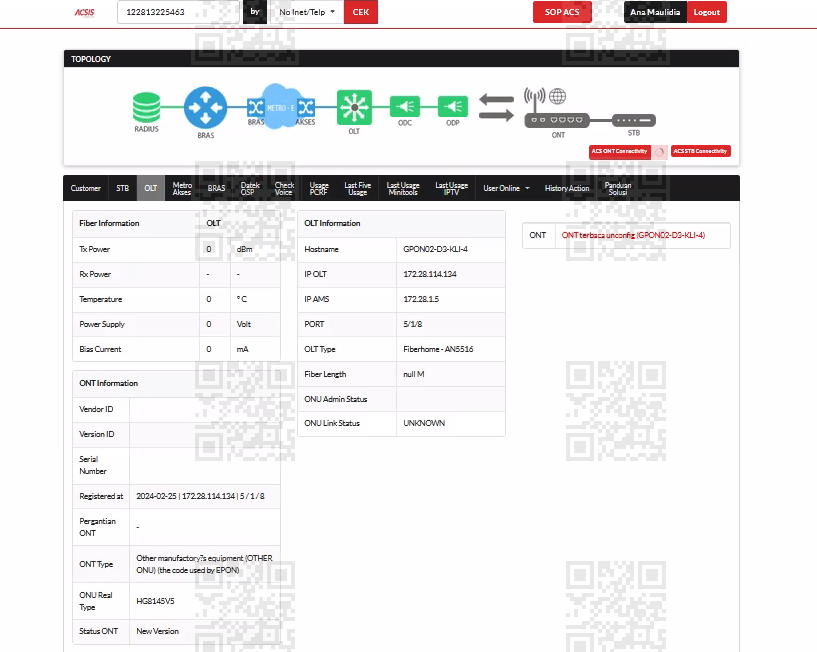Select the hostname value GPON02-D3-KLI-4

point(435,249)
